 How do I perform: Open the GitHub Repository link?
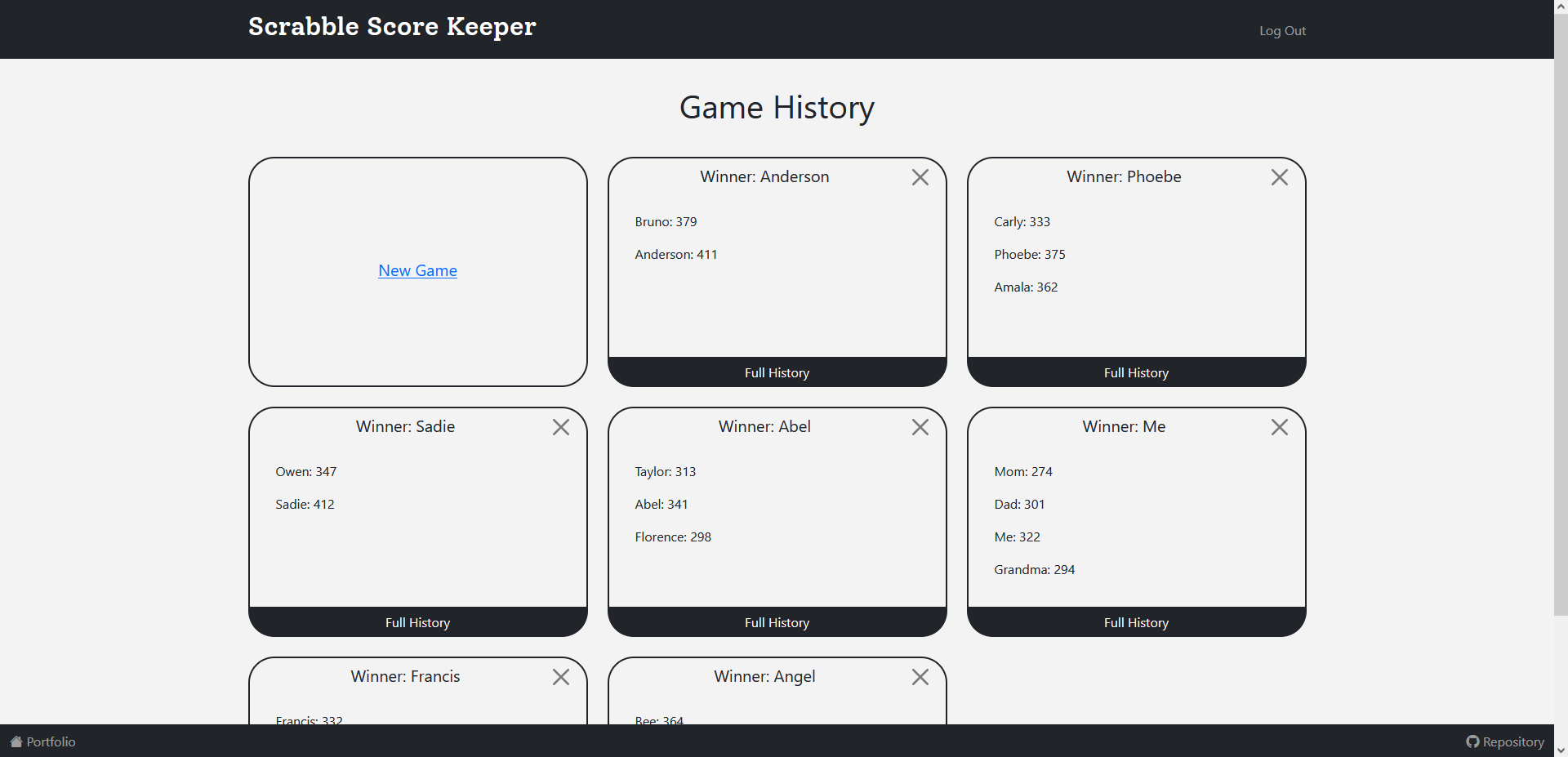tap(1505, 741)
